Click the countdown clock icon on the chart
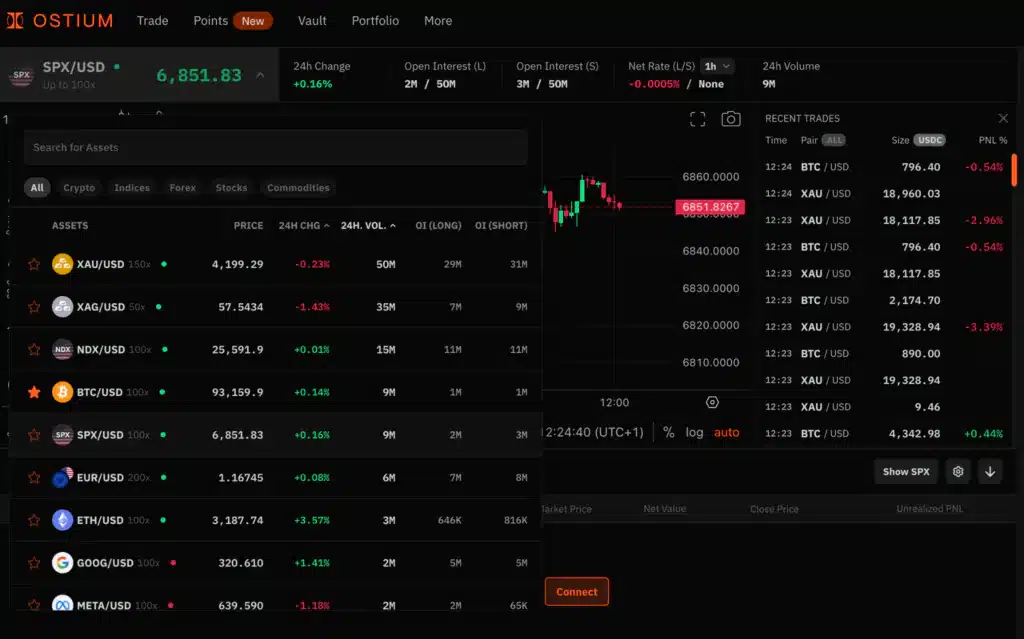 click(711, 402)
